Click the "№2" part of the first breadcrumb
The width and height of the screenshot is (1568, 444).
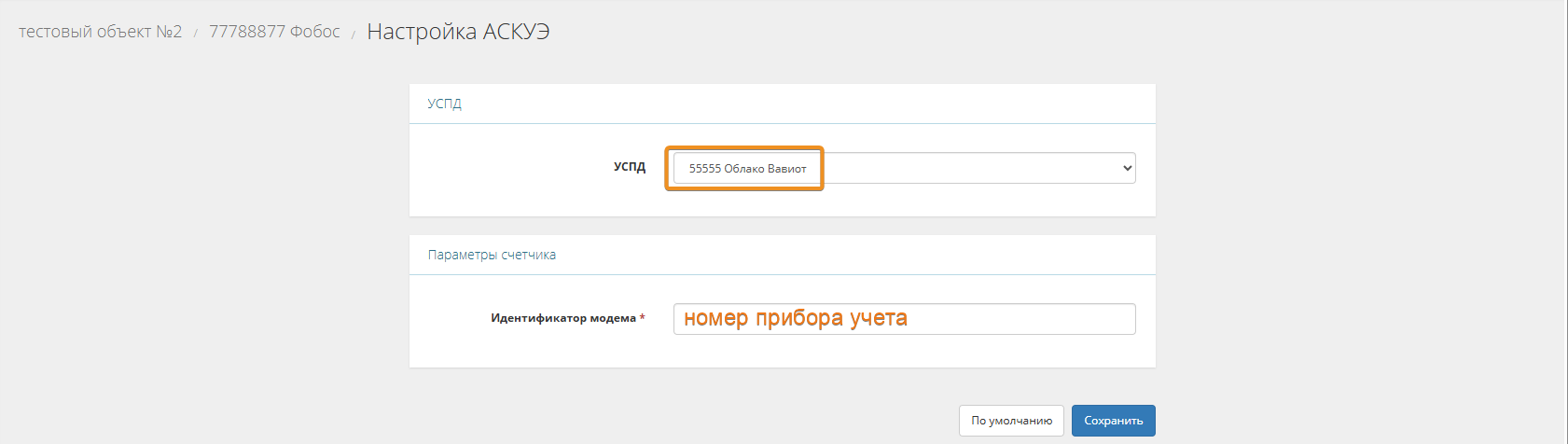[x=169, y=32]
